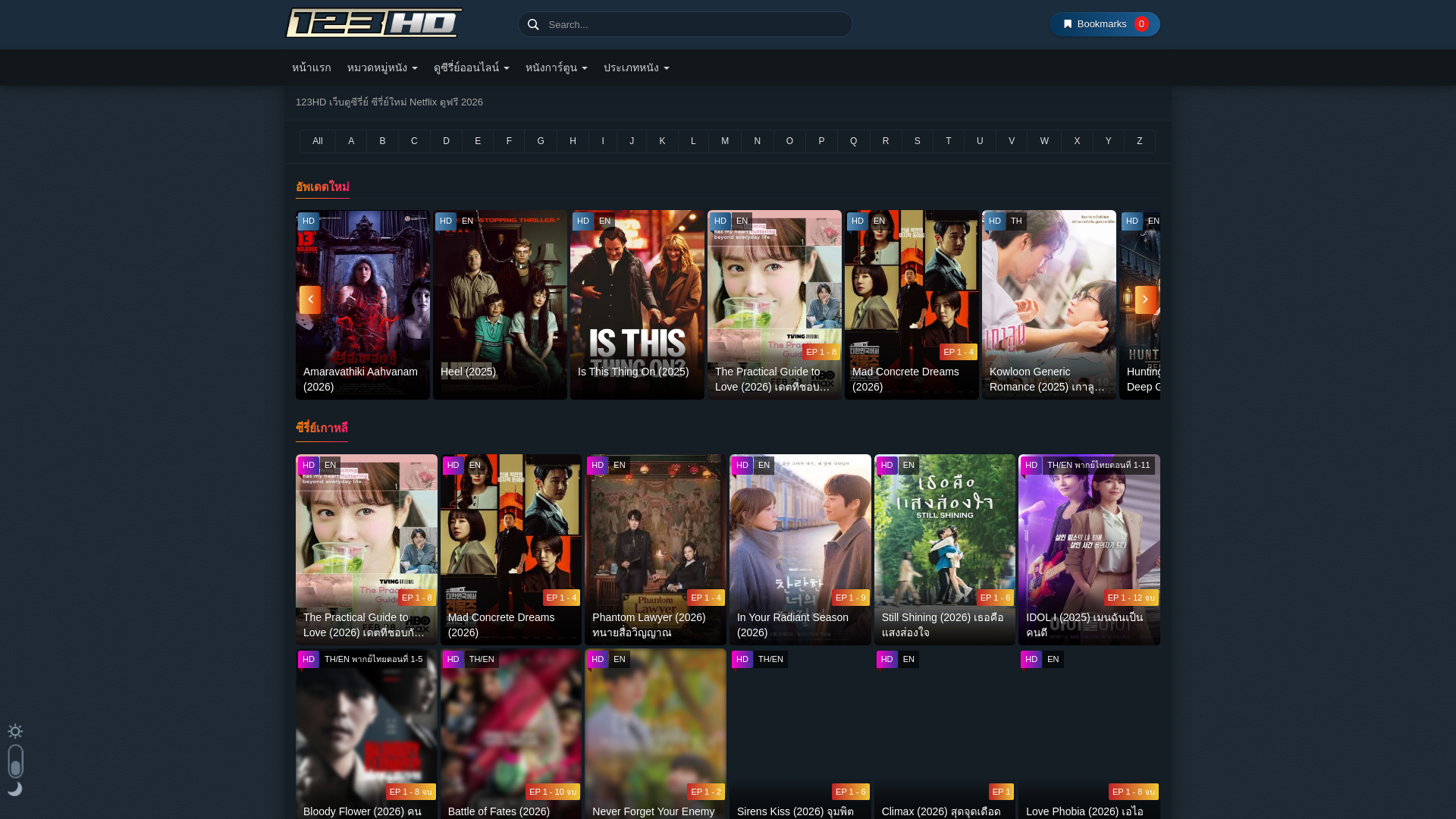Click HD badge on Love Phobia card
The height and width of the screenshot is (819, 1456).
pyautogui.click(x=1031, y=660)
